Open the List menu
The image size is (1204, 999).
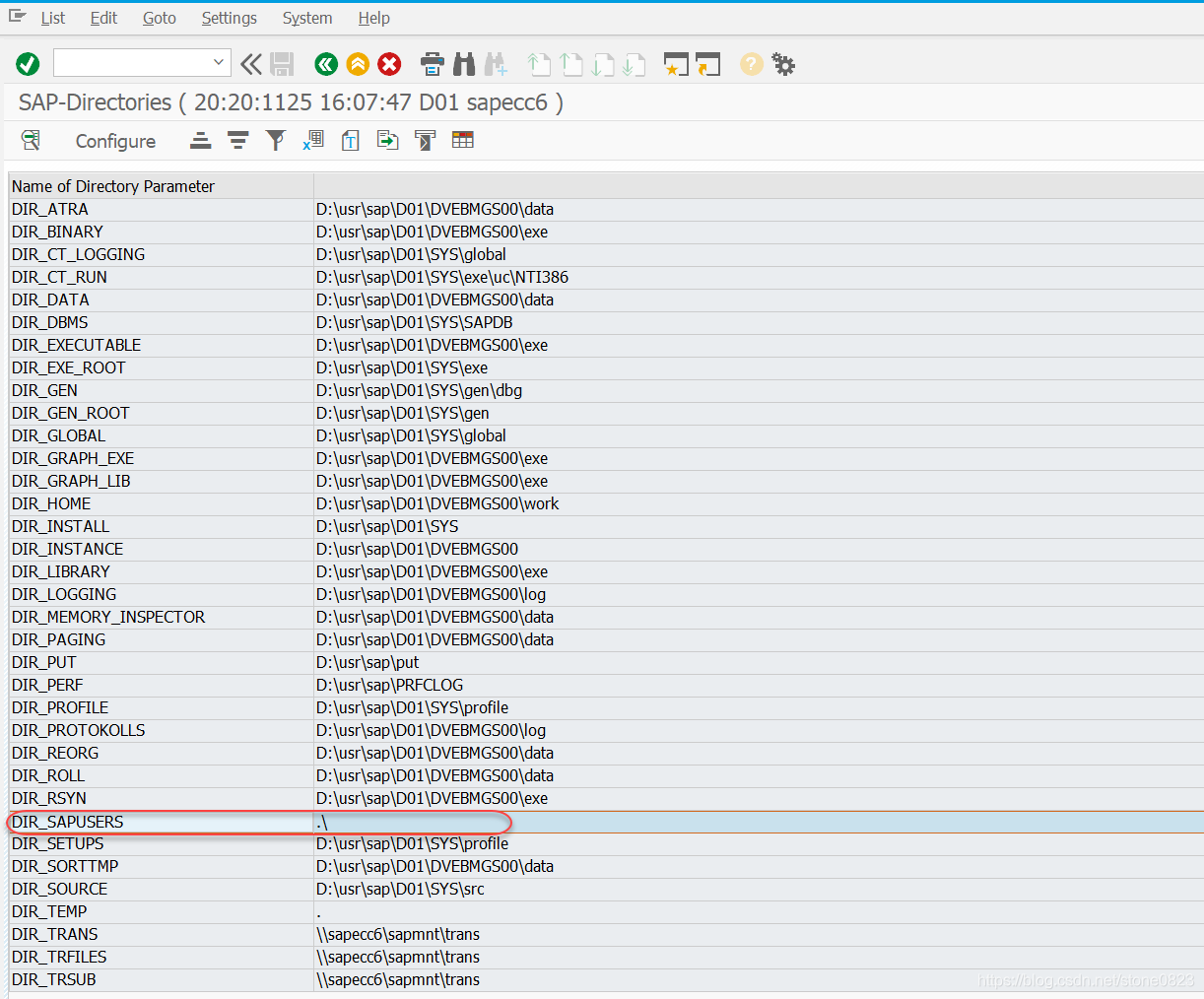click(x=53, y=18)
